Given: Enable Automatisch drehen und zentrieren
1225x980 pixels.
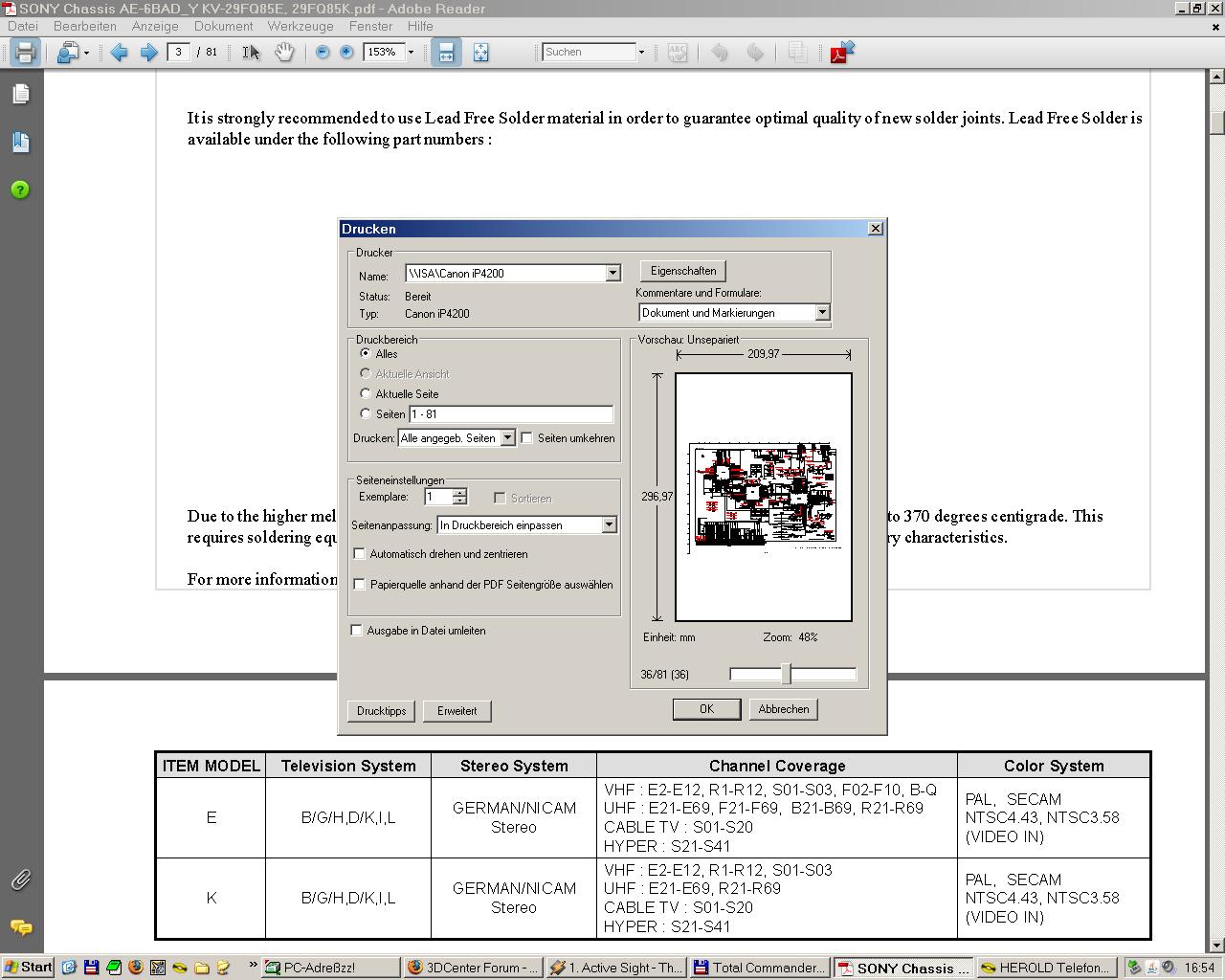Looking at the screenshot, I should pyautogui.click(x=360, y=553).
